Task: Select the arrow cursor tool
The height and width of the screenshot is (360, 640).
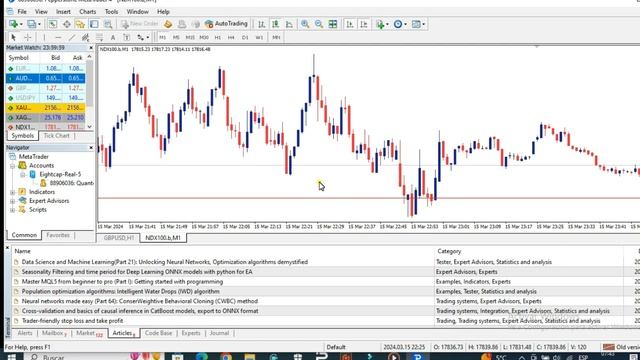Action: point(13,38)
